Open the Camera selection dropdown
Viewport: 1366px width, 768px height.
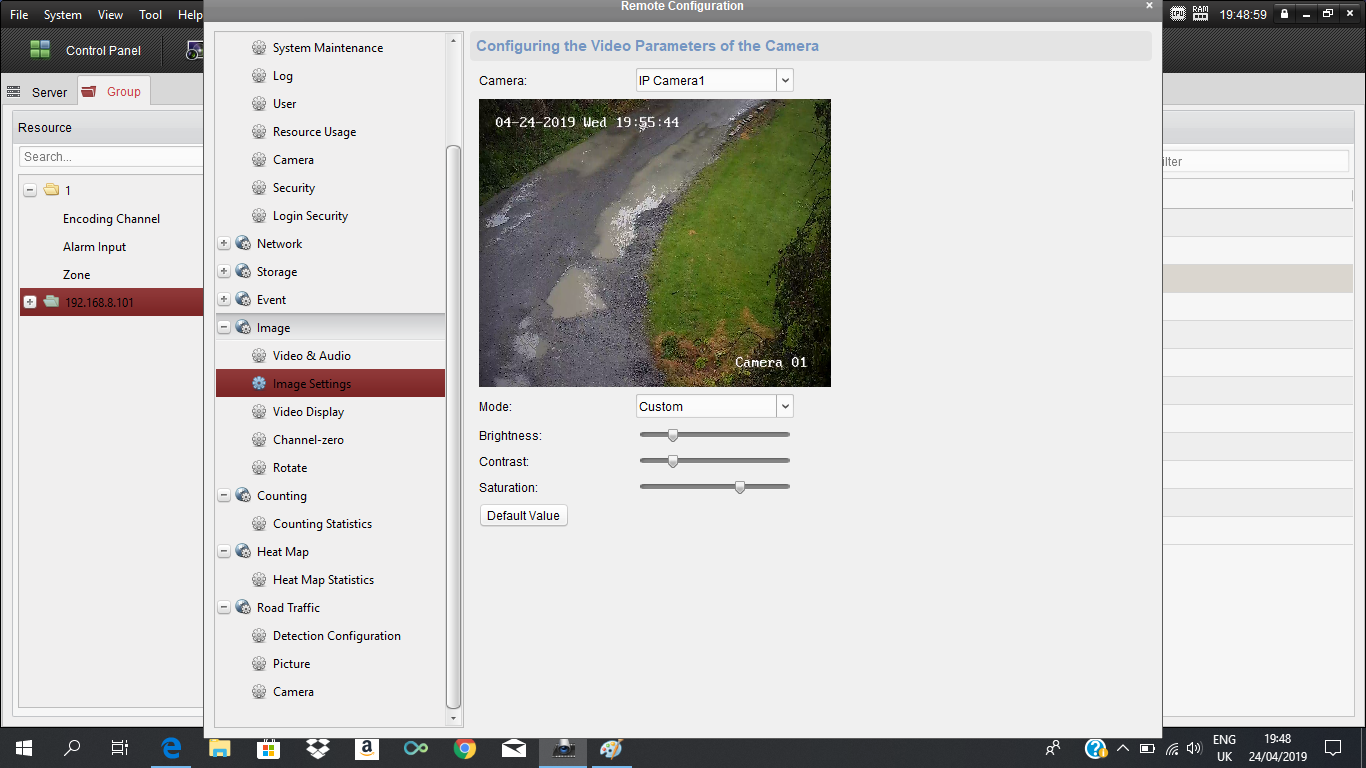click(x=784, y=80)
